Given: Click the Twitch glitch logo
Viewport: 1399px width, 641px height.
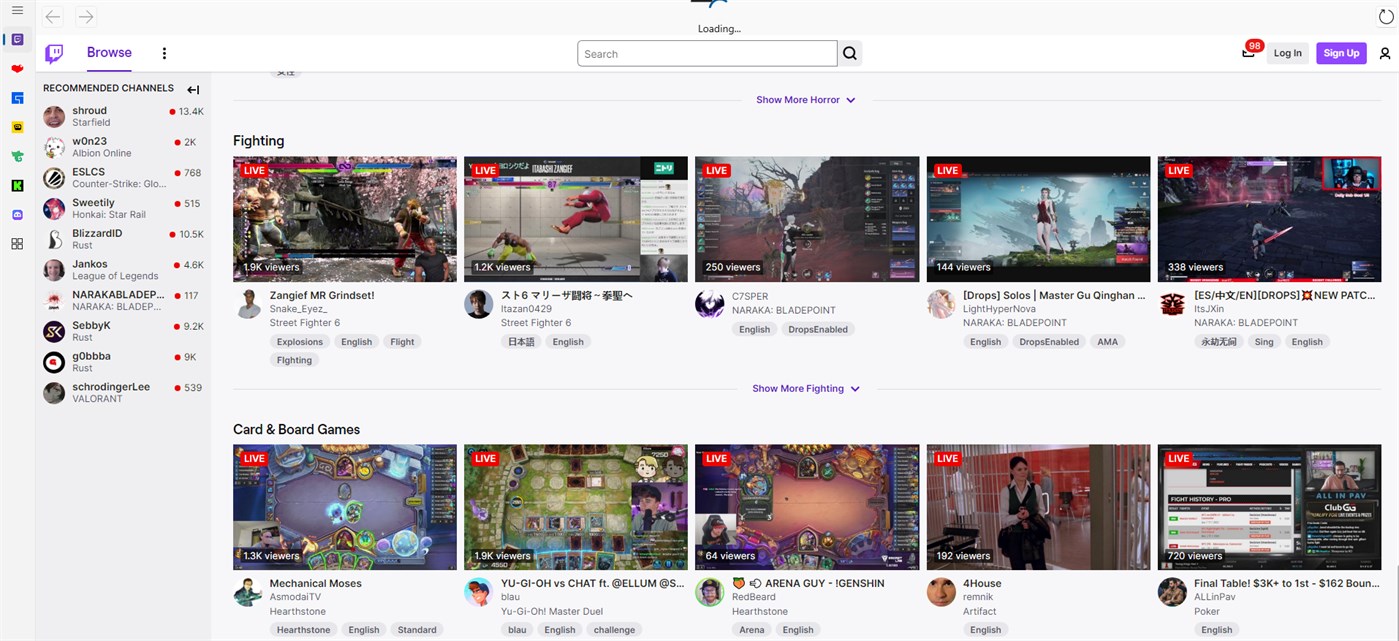Looking at the screenshot, I should [x=54, y=53].
